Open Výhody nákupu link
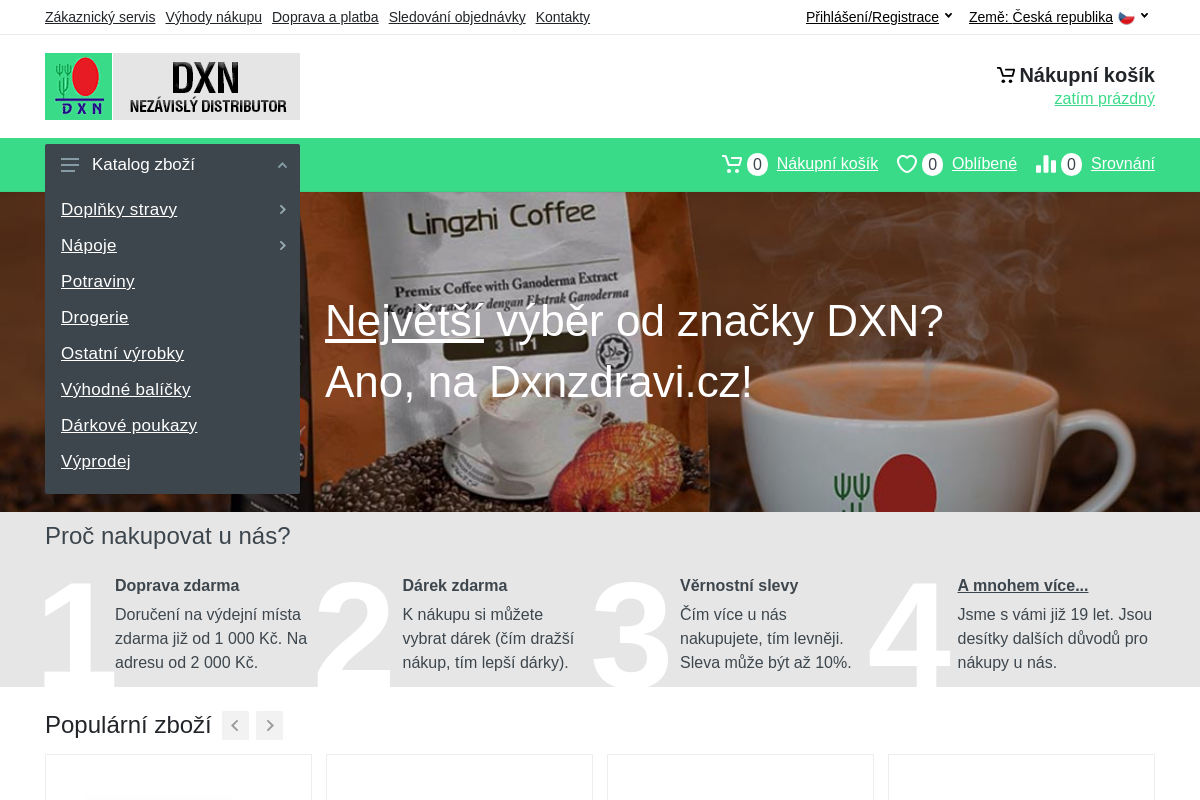Image resolution: width=1200 pixels, height=800 pixels. tap(213, 17)
